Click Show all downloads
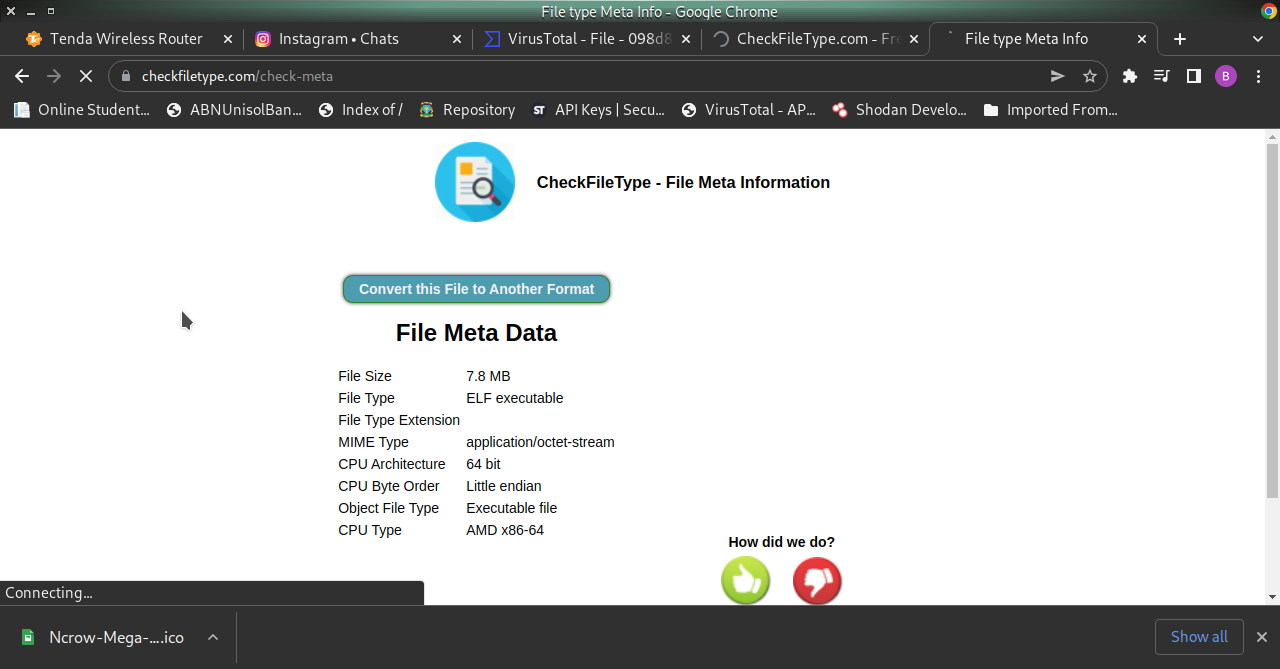The image size is (1280, 669). pyautogui.click(x=1199, y=637)
